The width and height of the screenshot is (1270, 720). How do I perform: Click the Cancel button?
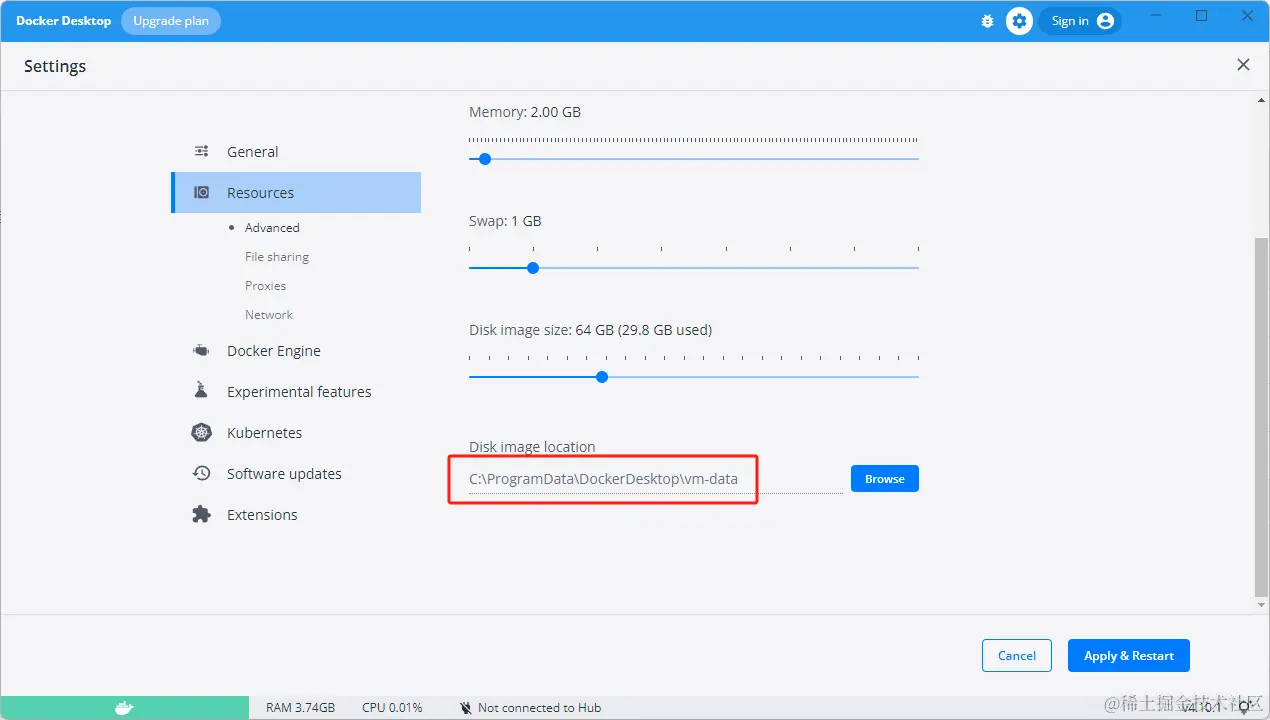1017,656
